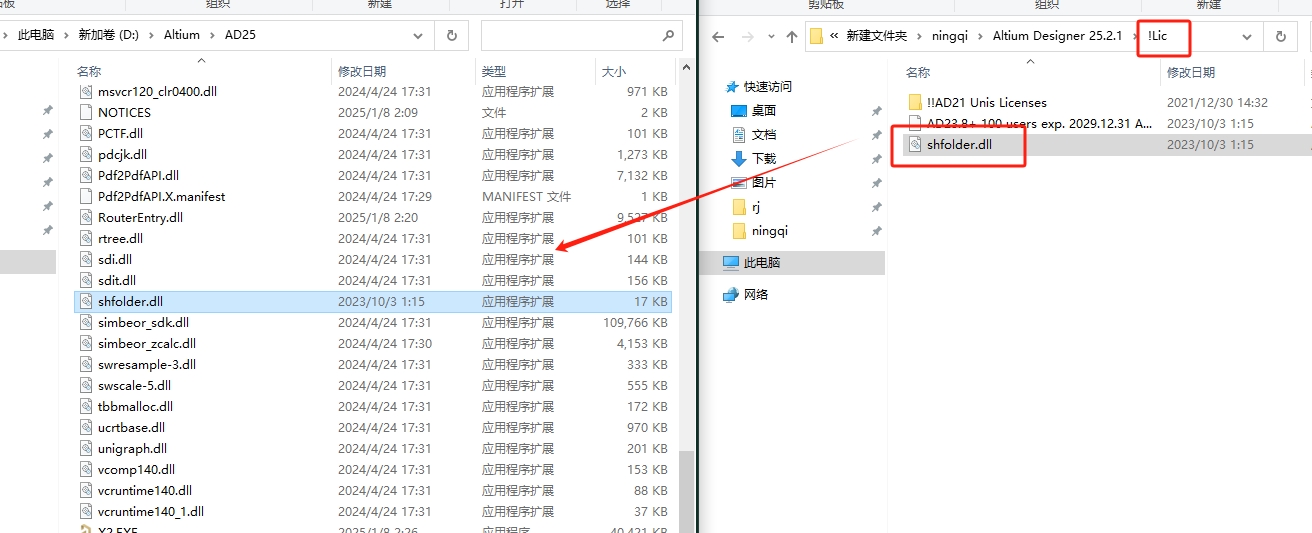Click the back arrow in the right window

(x=717, y=36)
